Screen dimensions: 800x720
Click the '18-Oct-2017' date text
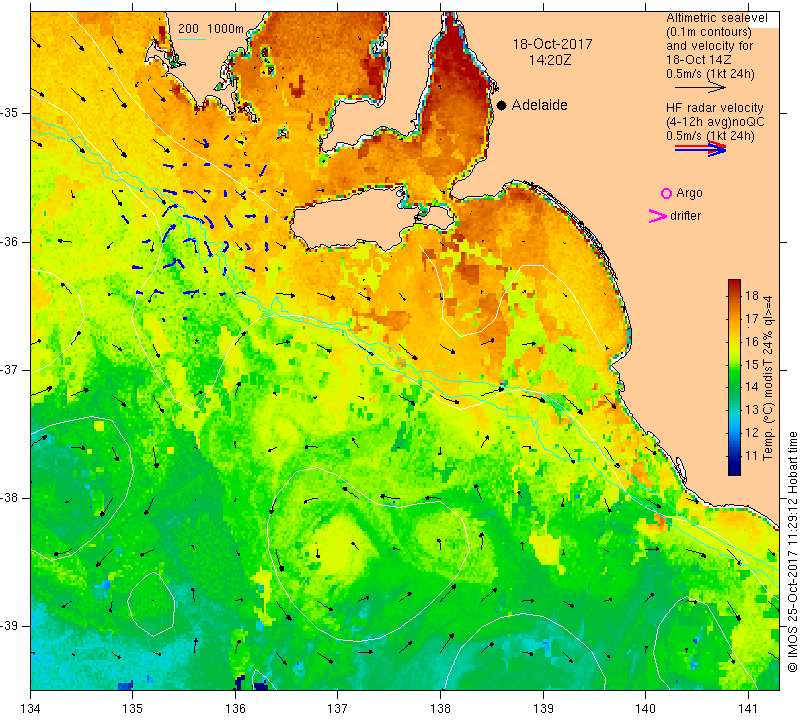tap(552, 44)
